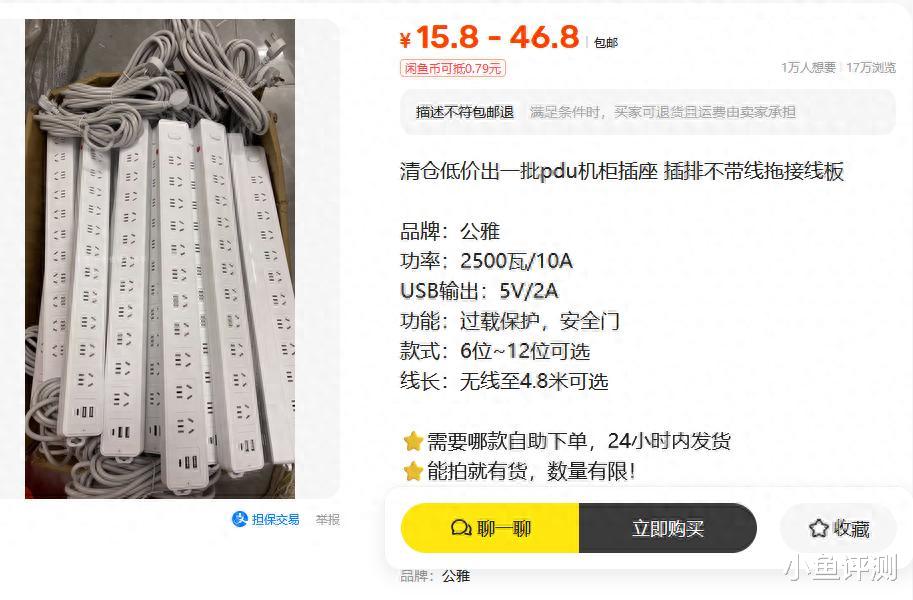Click the blue 担保交易 shield icon

tap(239, 518)
